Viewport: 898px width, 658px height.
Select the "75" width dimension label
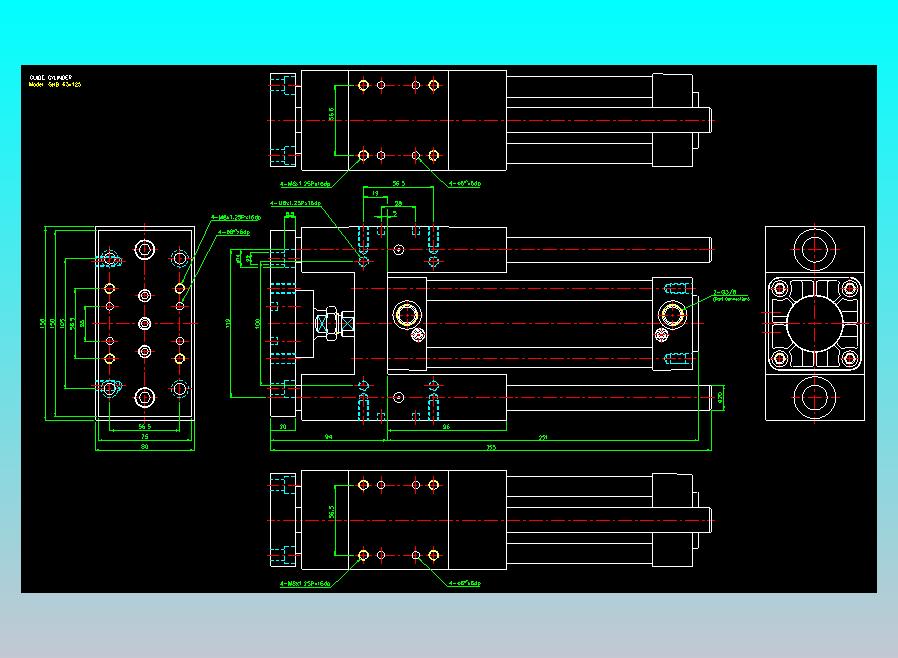(x=144, y=436)
